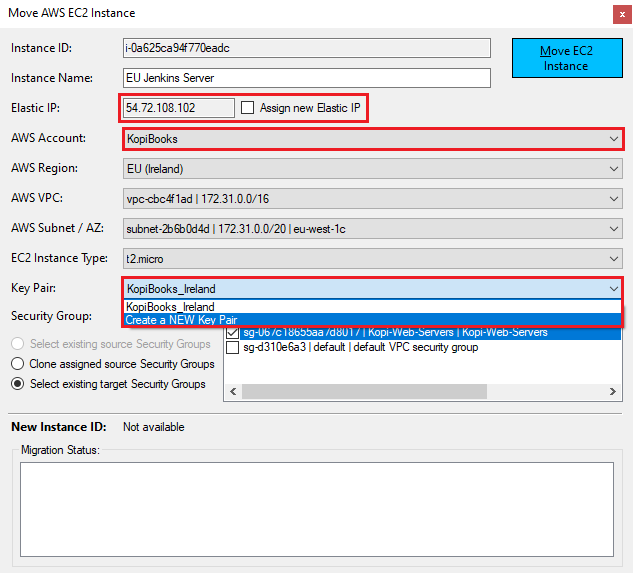
Task: Click the Elastic IP address field
Action: coord(178,108)
